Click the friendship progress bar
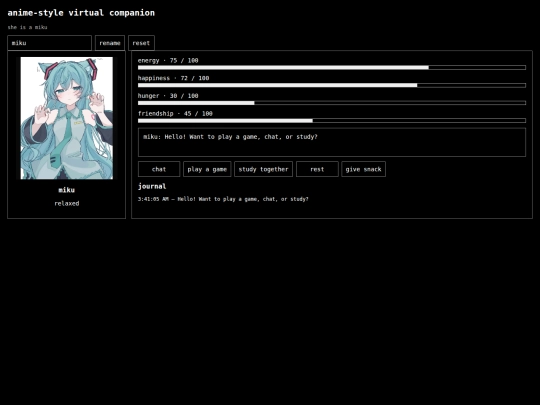 pyautogui.click(x=332, y=121)
